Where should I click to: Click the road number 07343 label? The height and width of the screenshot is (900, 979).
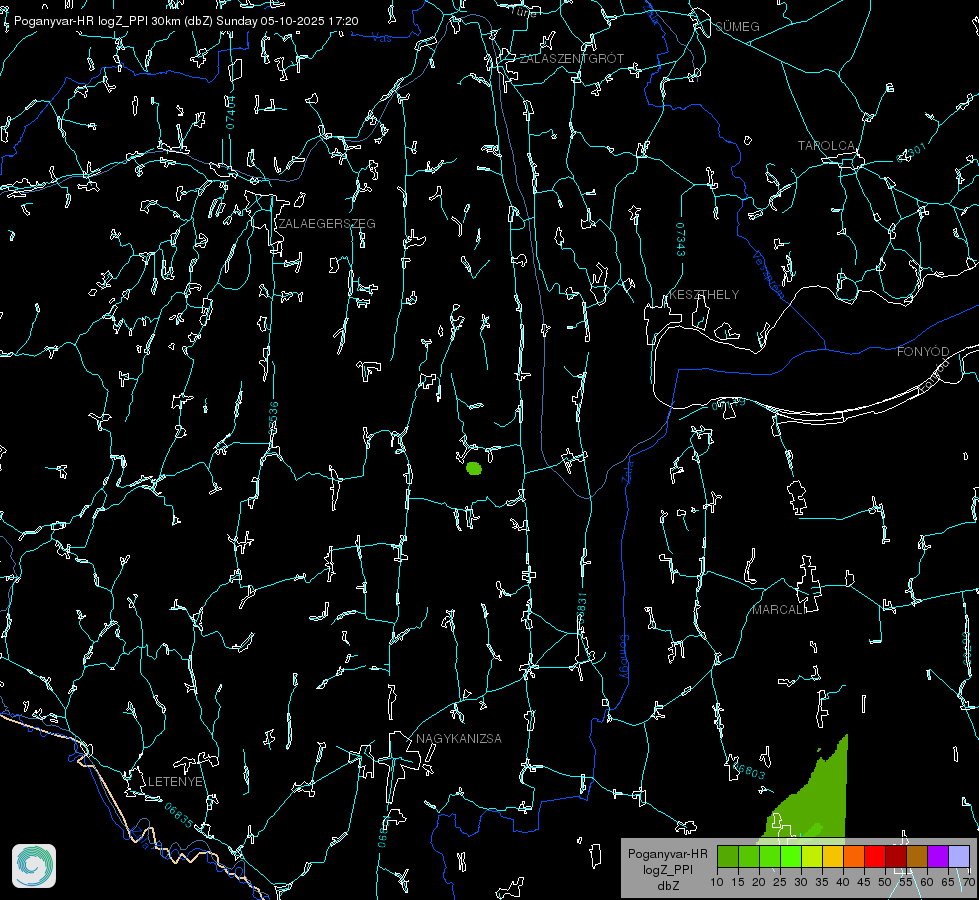click(681, 239)
